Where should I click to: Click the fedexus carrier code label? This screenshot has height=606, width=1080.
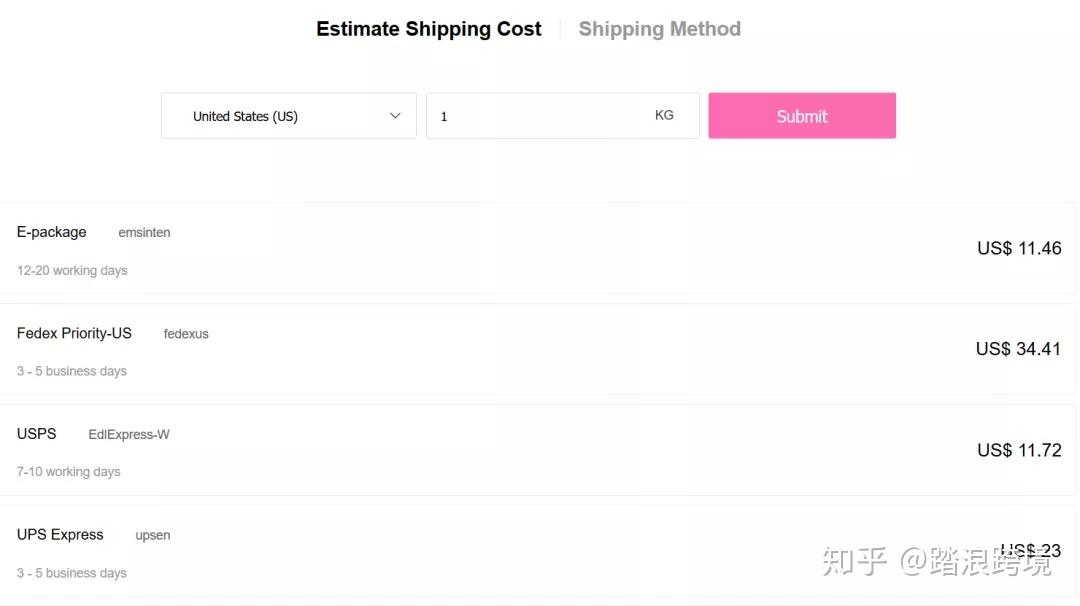click(186, 334)
